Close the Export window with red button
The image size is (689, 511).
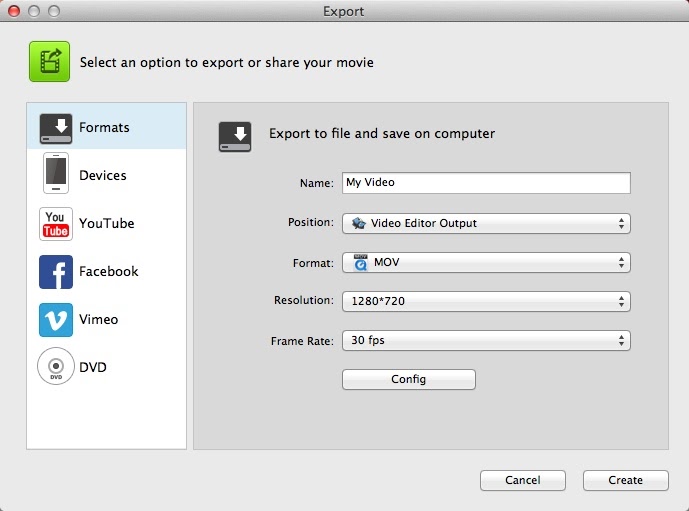pos(14,11)
